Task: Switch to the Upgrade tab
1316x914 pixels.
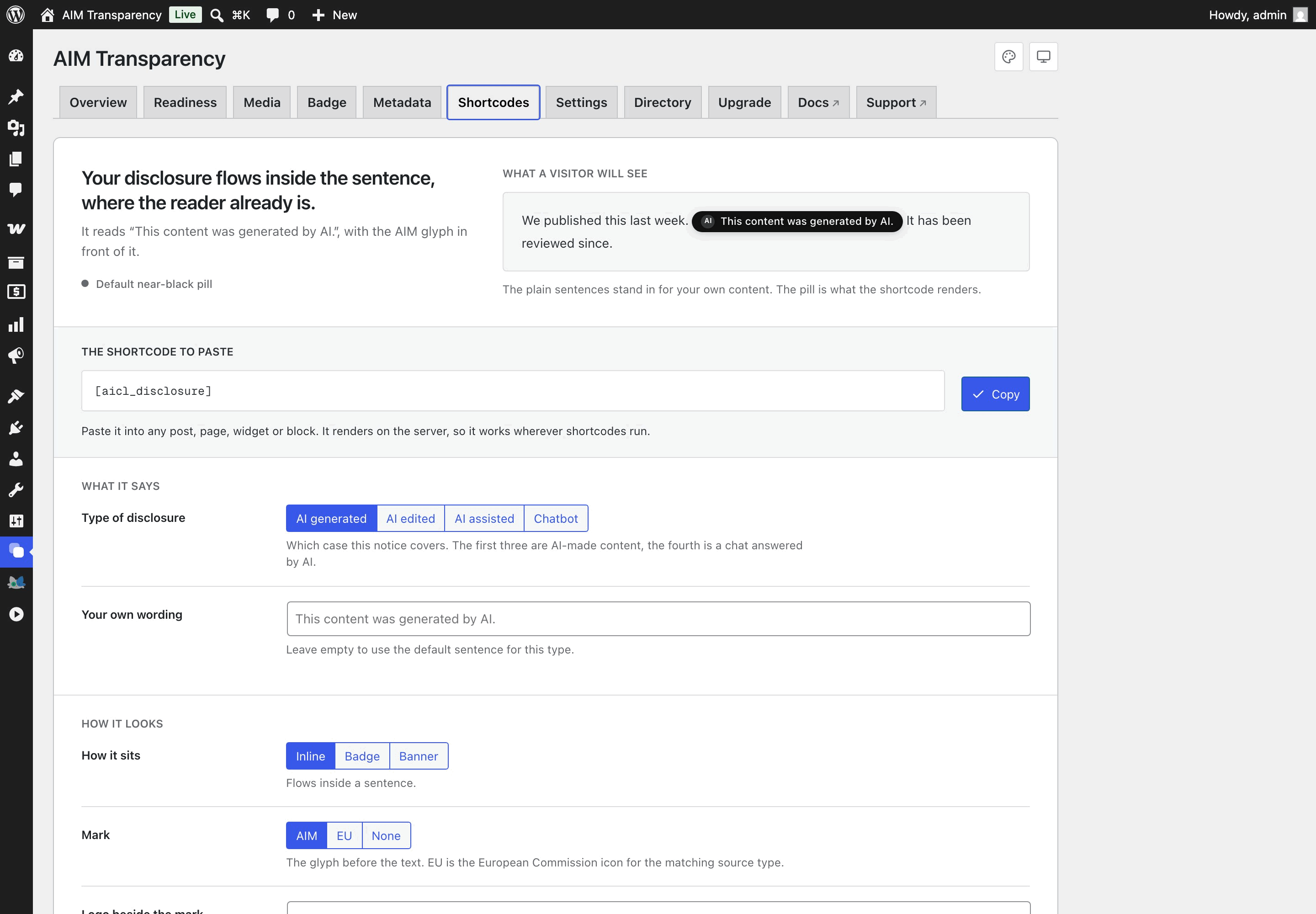Action: [744, 102]
